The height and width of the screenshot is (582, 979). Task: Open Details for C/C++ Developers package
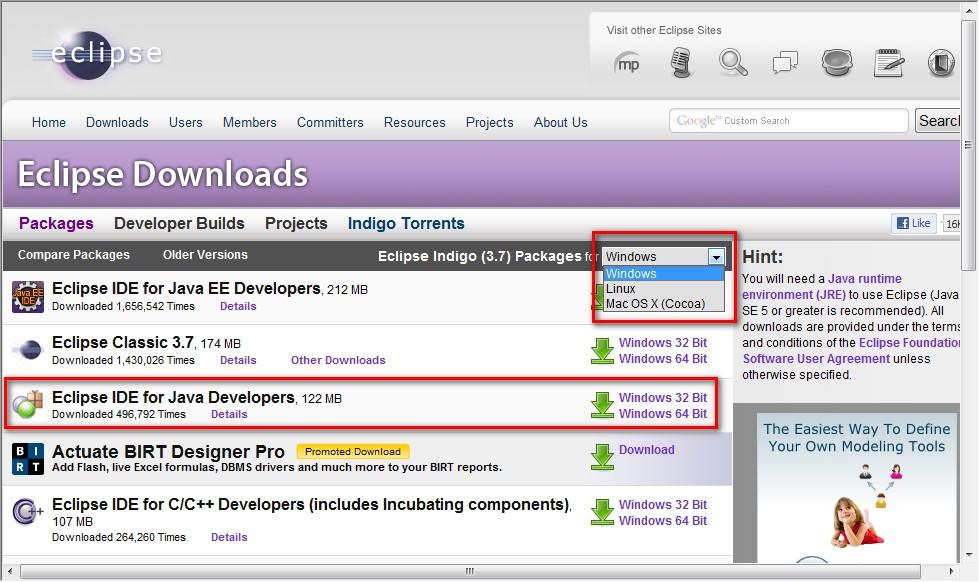click(229, 538)
